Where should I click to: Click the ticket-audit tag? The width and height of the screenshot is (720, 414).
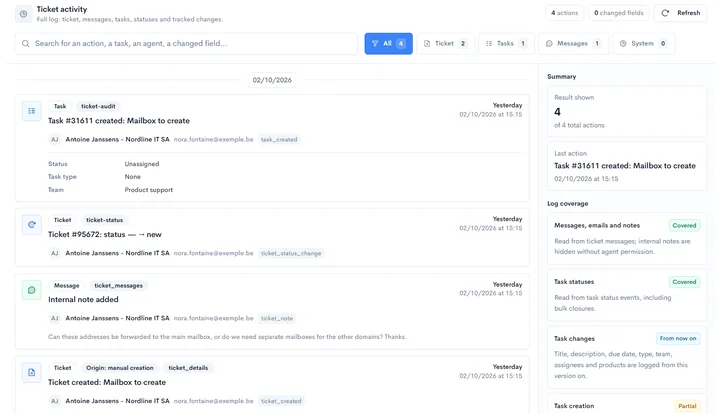[98, 106]
